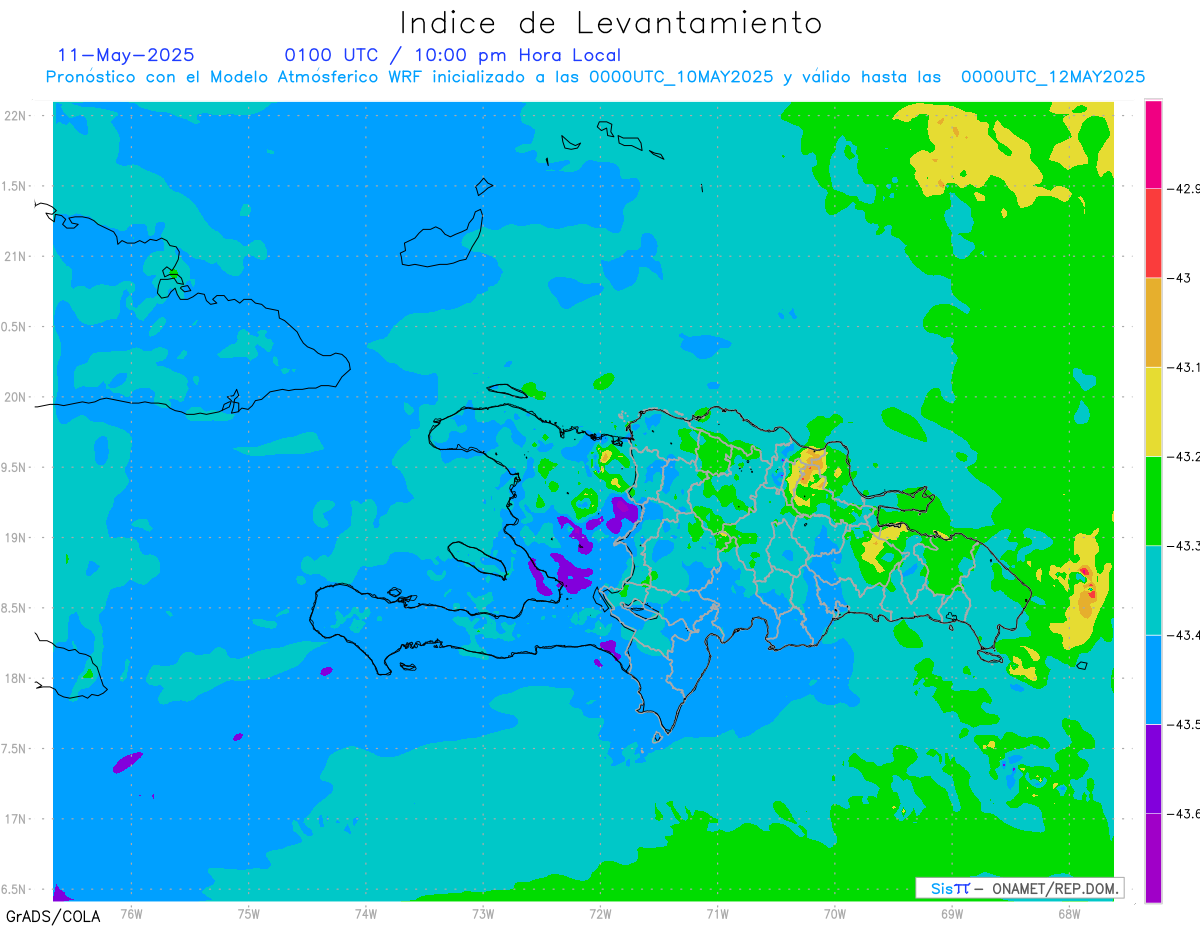Click the longitude label "70W"
1200x927 pixels.
point(834,914)
